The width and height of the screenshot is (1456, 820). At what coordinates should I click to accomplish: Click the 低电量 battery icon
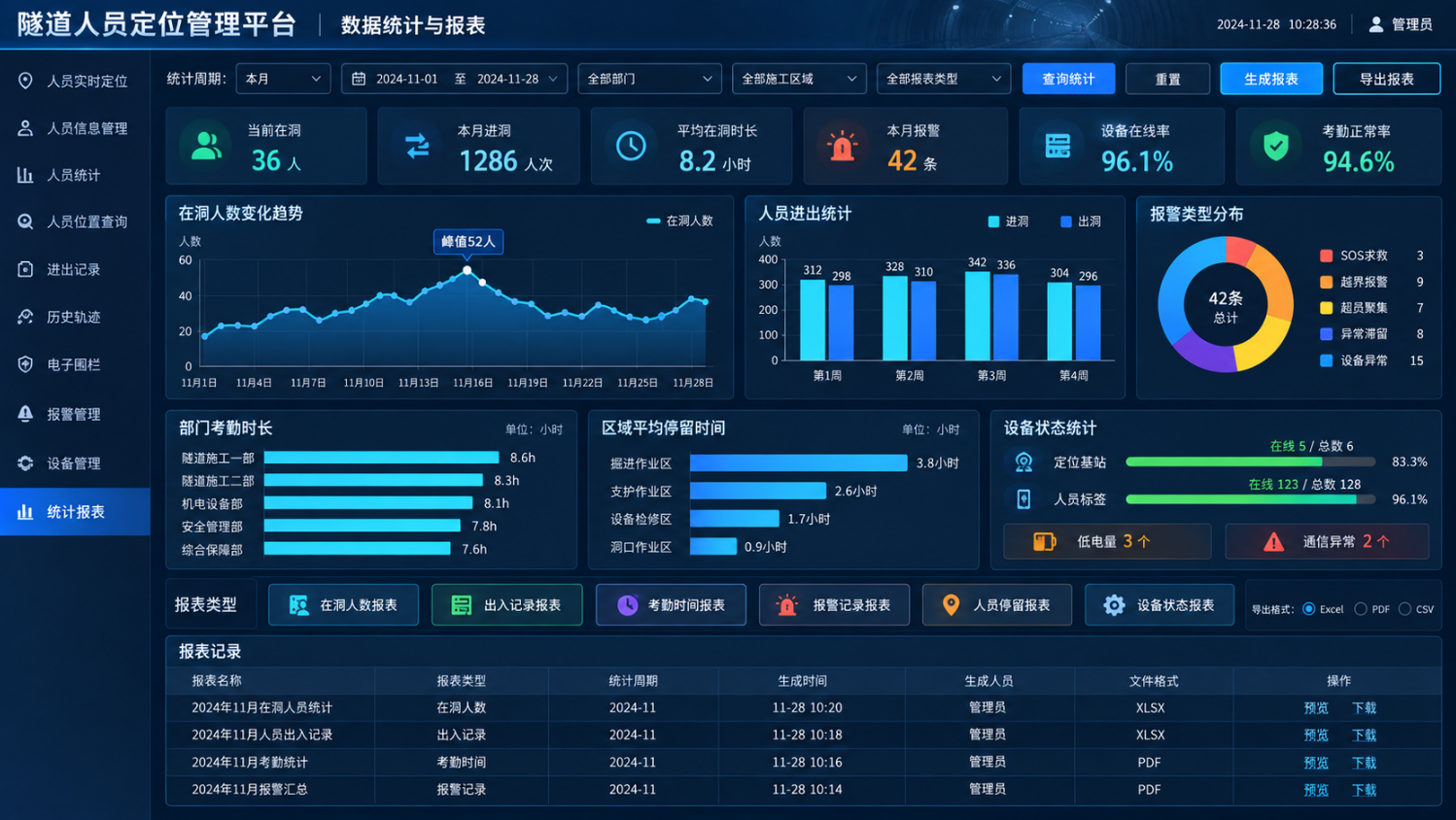[x=1044, y=541]
